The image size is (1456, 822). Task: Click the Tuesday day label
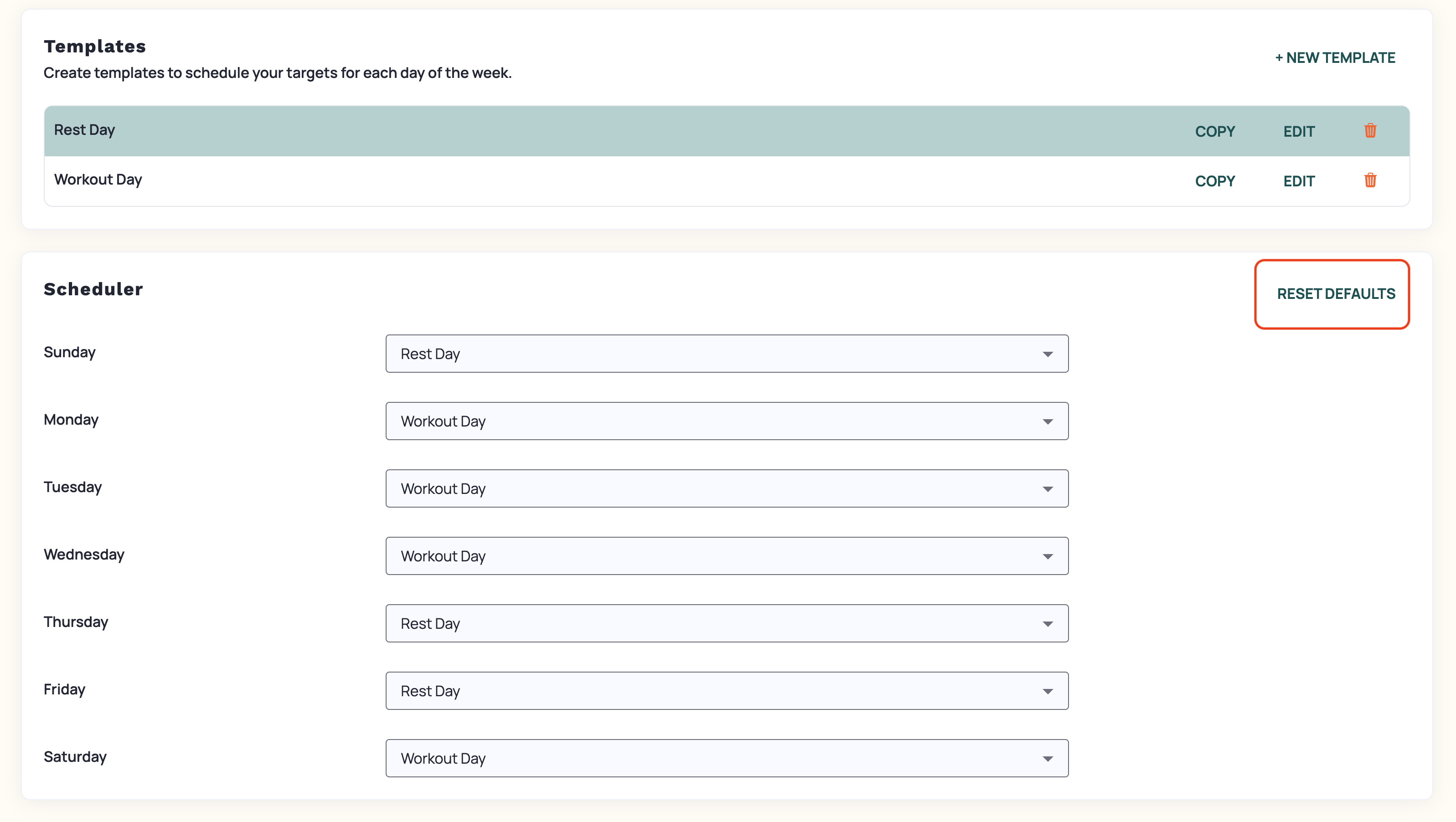pos(73,487)
